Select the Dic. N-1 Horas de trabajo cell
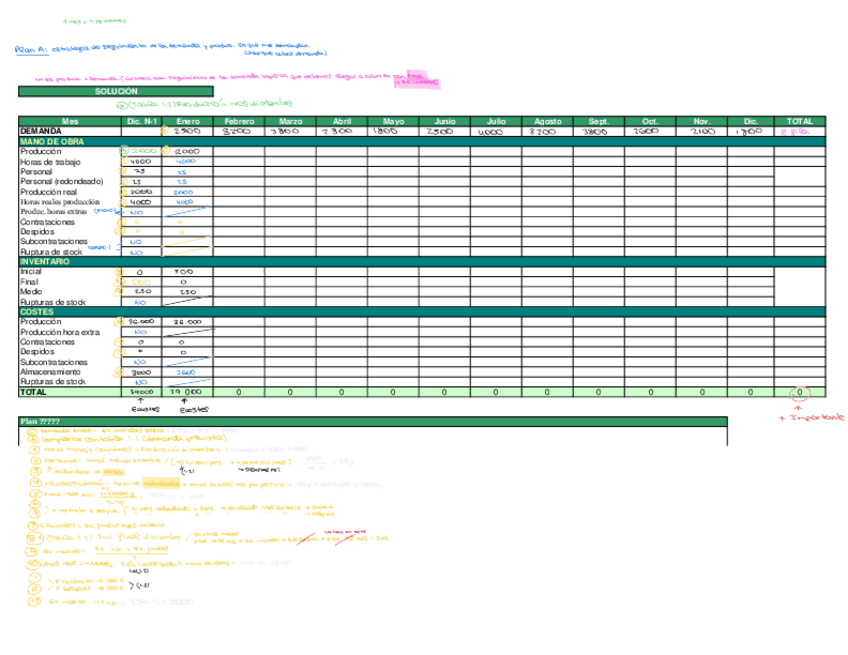The height and width of the screenshot is (655, 848). point(141,162)
